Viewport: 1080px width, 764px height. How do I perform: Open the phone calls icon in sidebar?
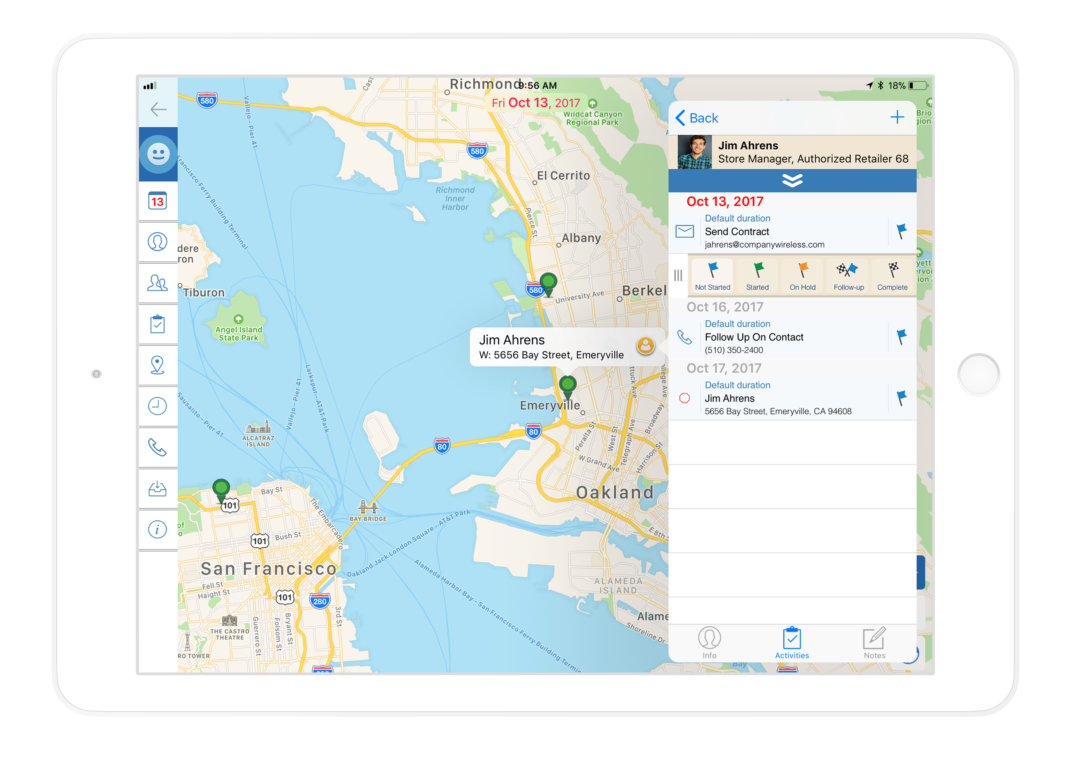click(x=157, y=448)
